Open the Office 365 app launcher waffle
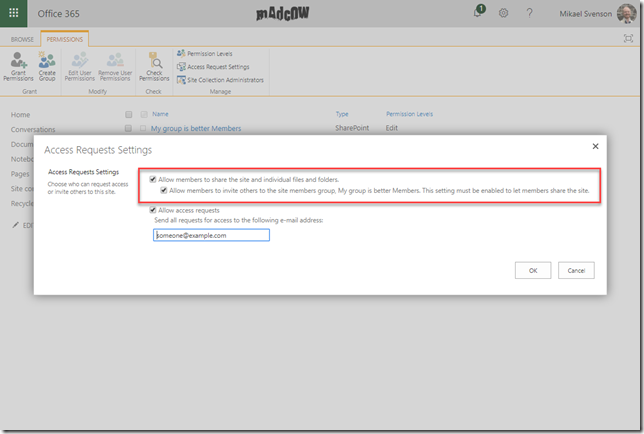 (x=14, y=13)
